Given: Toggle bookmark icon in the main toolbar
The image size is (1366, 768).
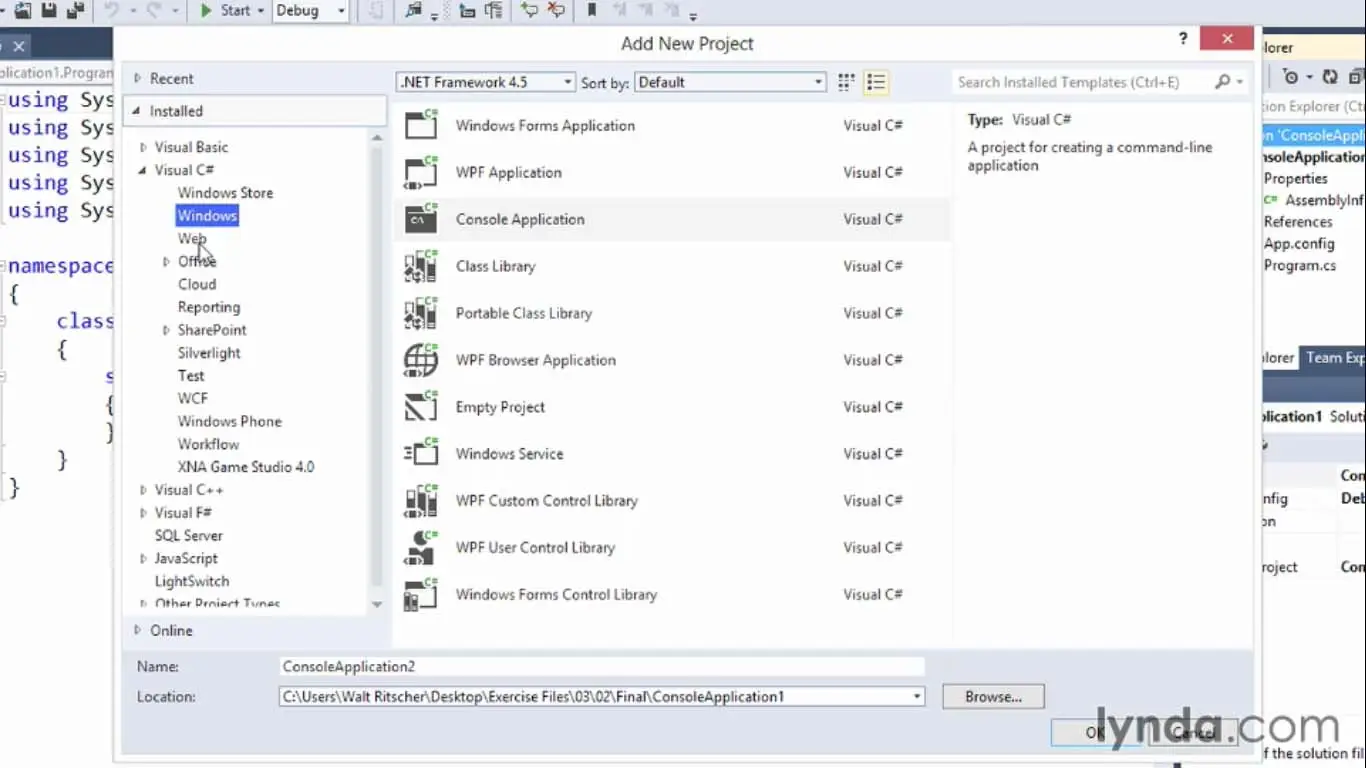Looking at the screenshot, I should click(592, 11).
